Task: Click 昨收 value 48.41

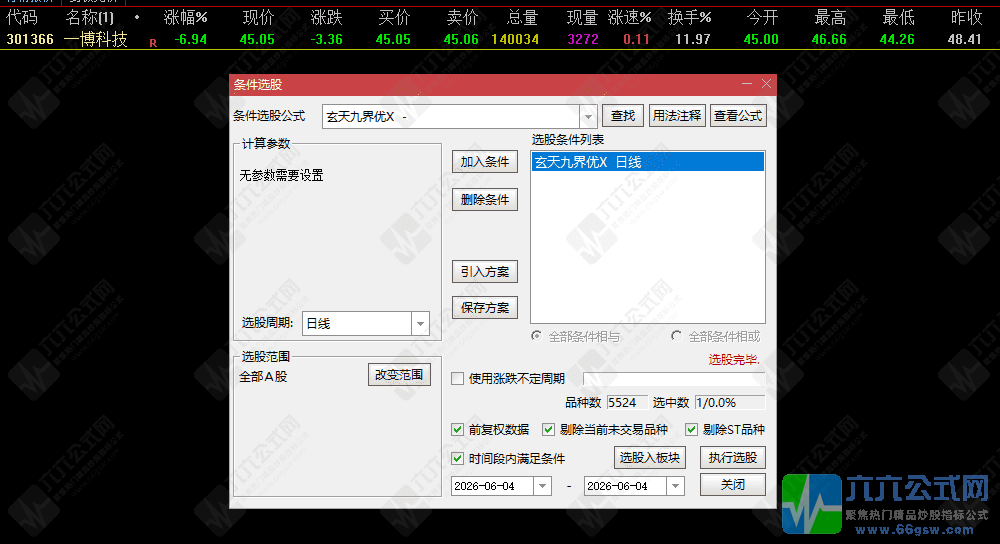Action: tap(964, 40)
